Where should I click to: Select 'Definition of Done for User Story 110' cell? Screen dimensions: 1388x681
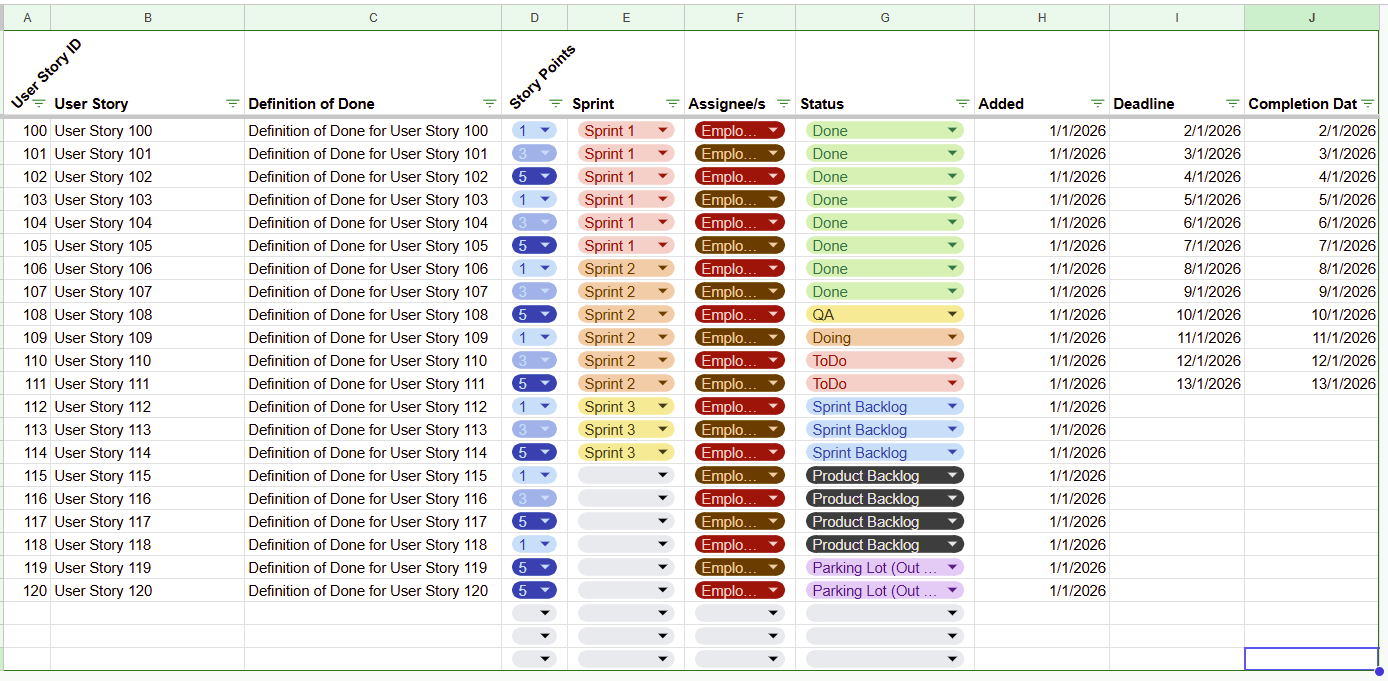tap(373, 361)
